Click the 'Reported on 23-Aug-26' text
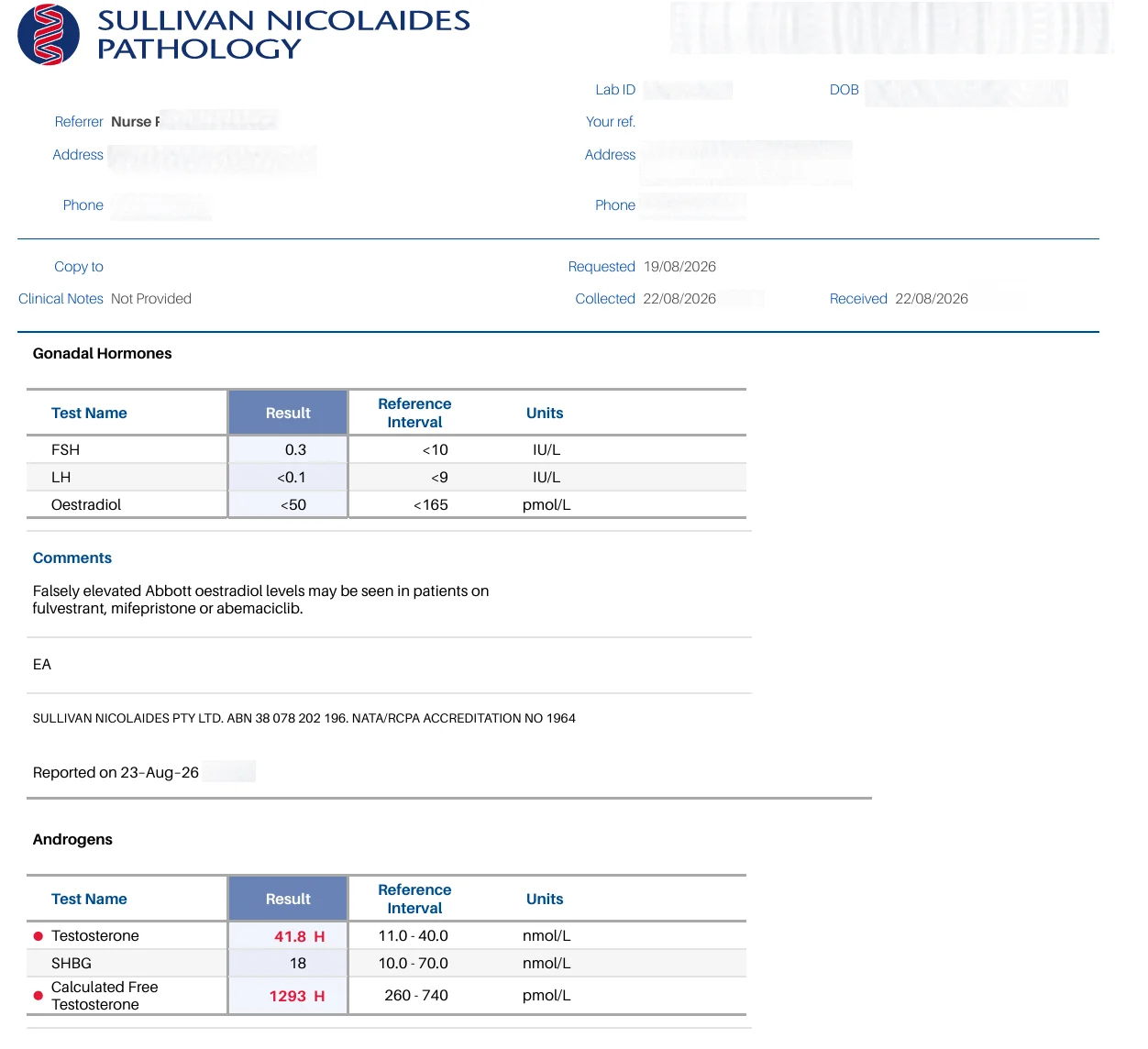The width and height of the screenshot is (1148, 1049). [x=116, y=773]
